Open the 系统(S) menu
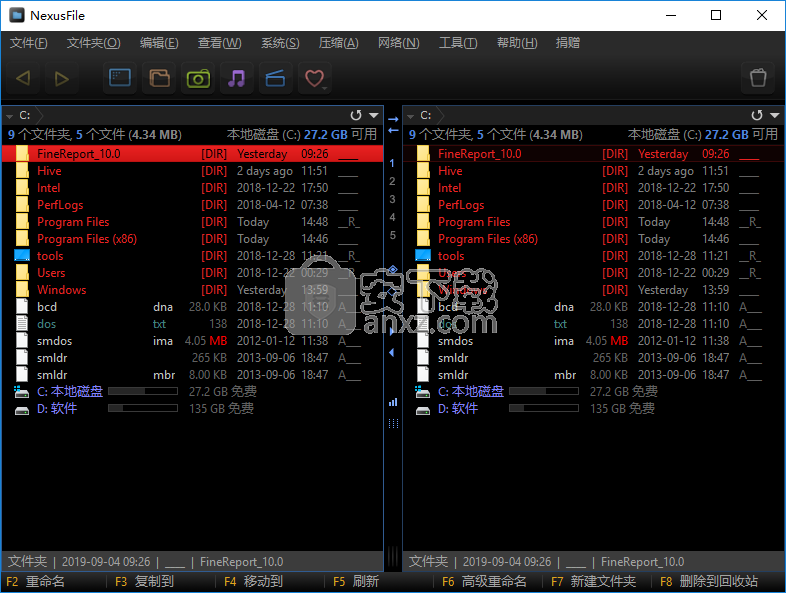Screen dimensions: 786x593 click(x=280, y=43)
